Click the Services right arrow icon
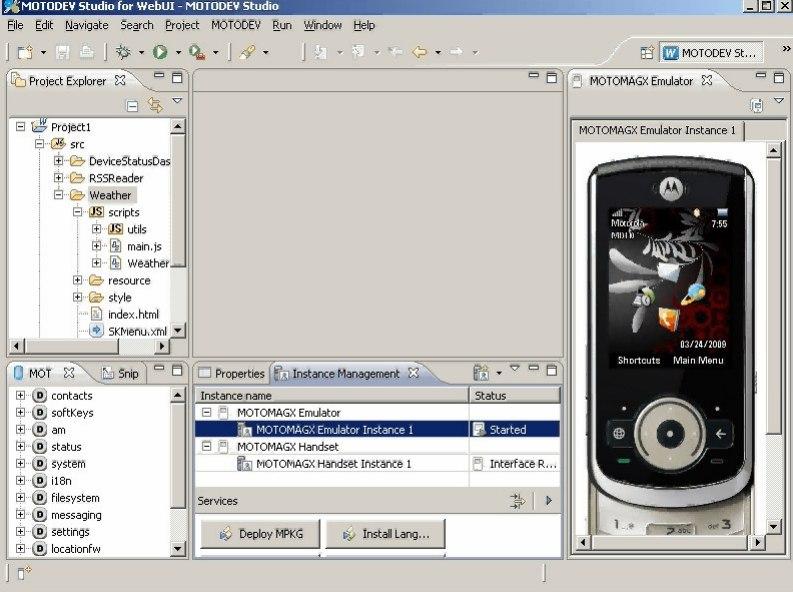The width and height of the screenshot is (793, 592). pos(549,500)
